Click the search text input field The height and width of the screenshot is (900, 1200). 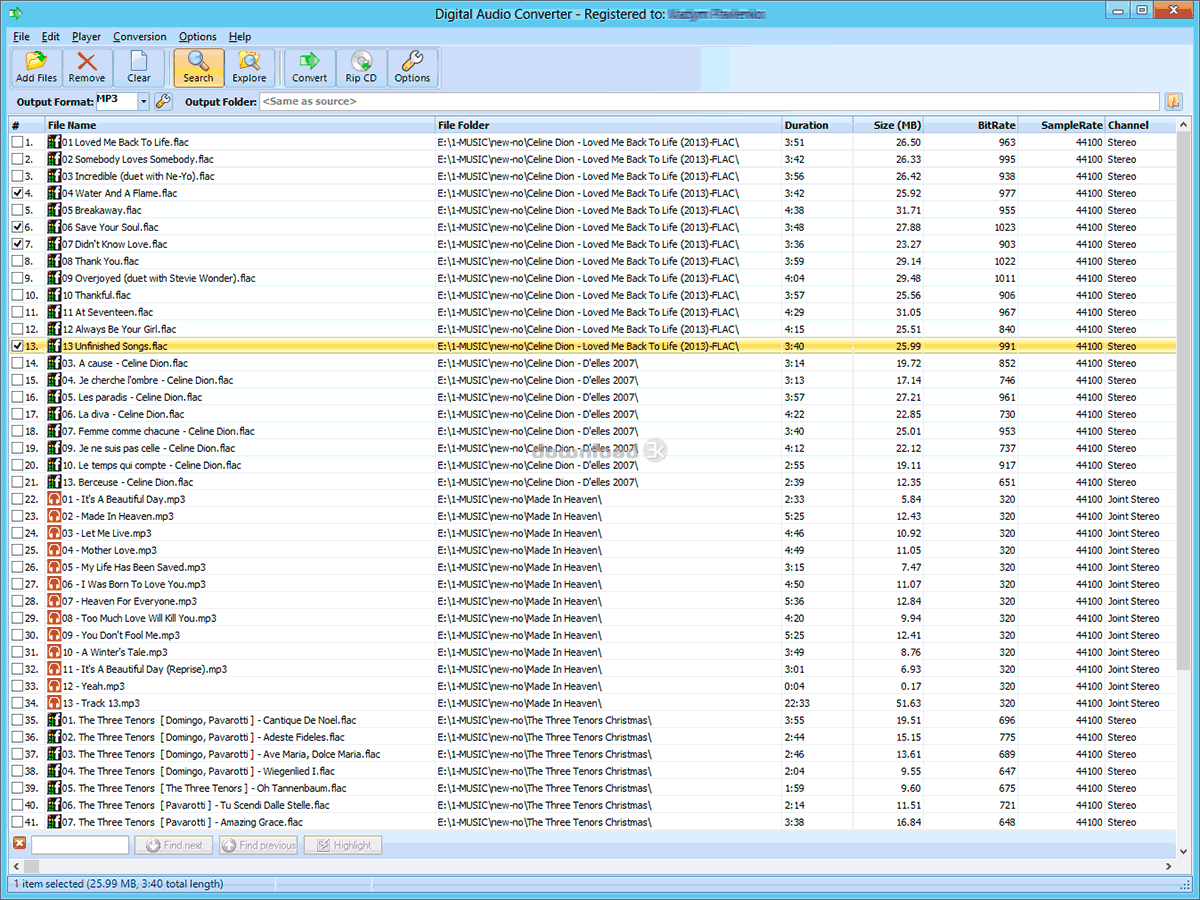[80, 845]
